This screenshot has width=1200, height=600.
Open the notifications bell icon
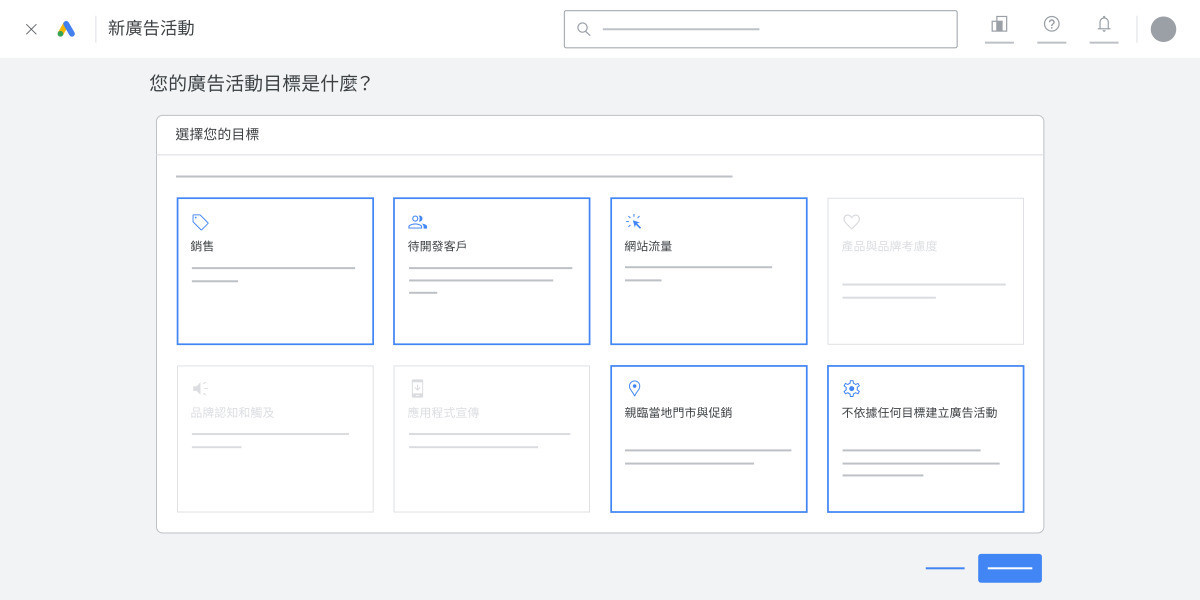pos(1104,25)
